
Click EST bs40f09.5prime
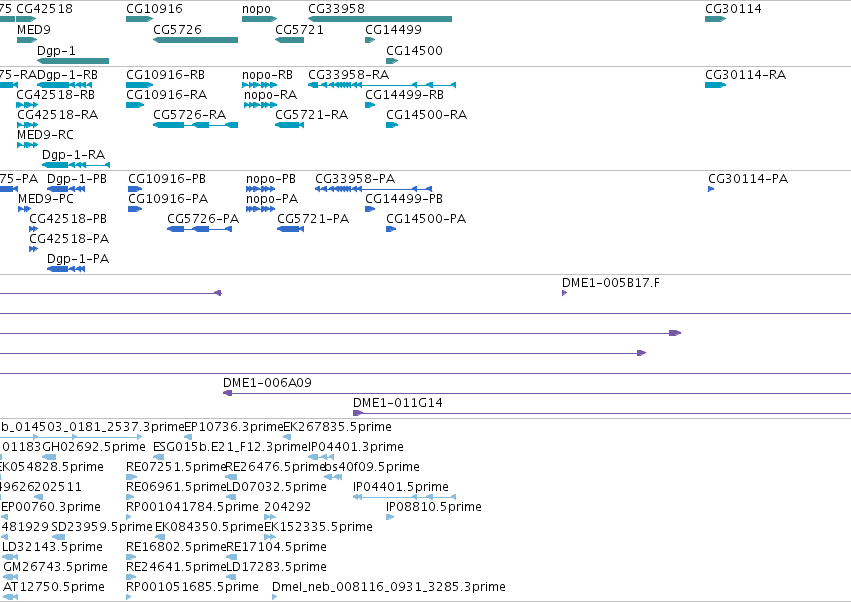(x=333, y=477)
